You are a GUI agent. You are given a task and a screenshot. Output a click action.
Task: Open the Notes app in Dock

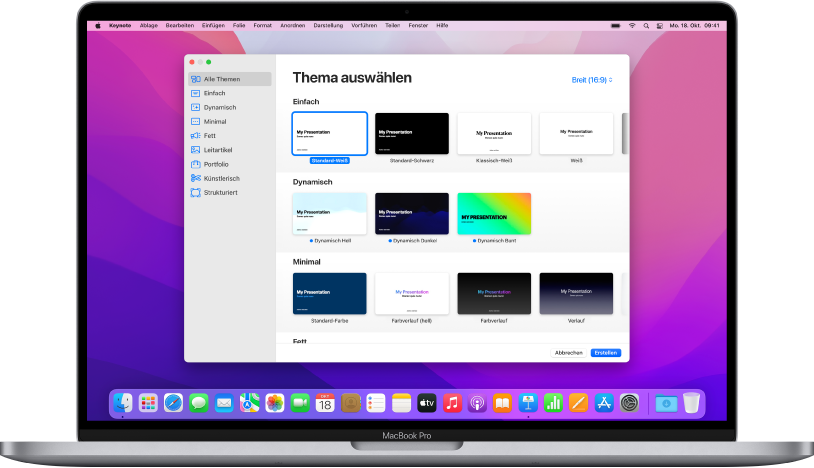tap(401, 403)
